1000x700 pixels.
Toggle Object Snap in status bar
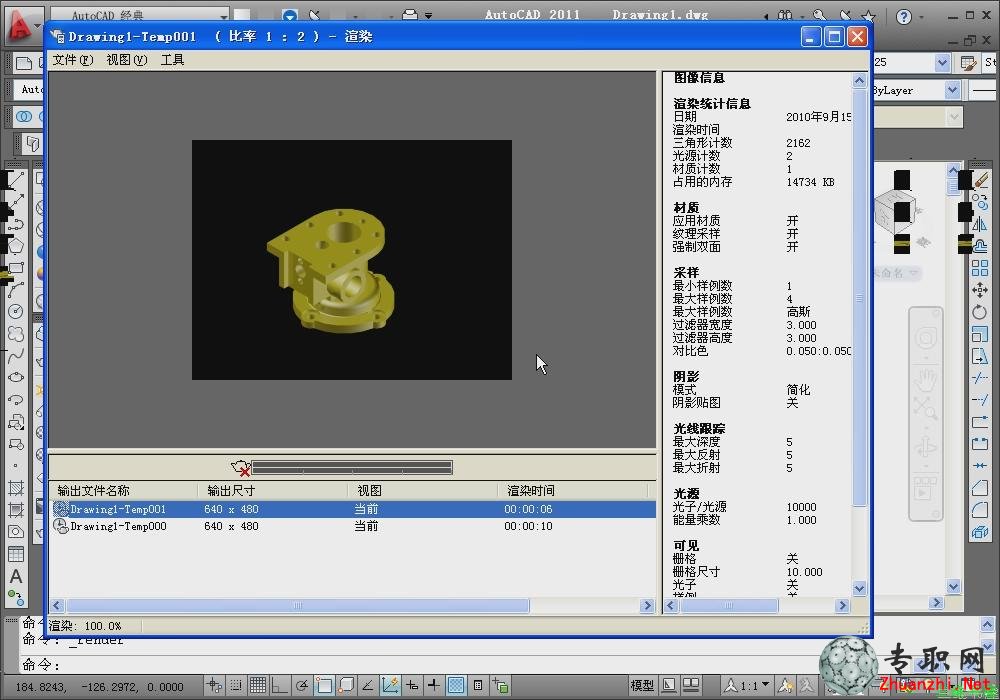pos(324,685)
